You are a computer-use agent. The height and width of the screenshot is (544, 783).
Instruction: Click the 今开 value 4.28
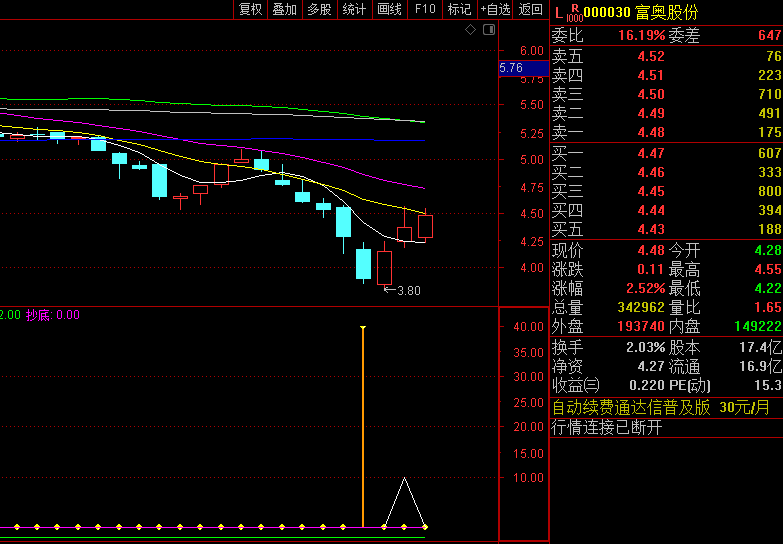pyautogui.click(x=768, y=250)
